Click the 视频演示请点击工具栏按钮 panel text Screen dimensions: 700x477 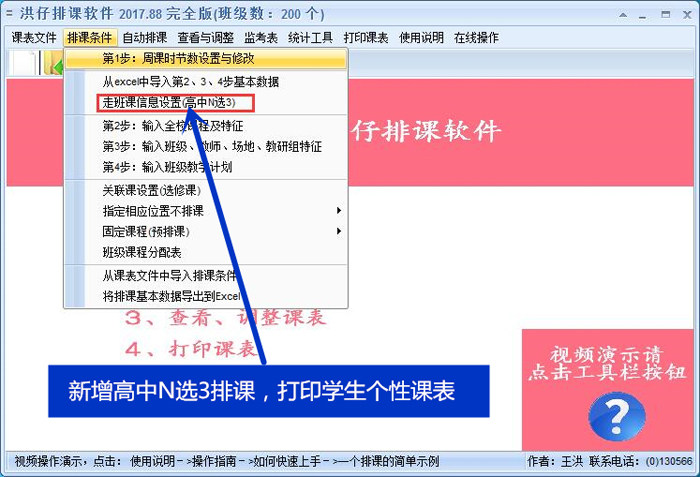click(607, 364)
